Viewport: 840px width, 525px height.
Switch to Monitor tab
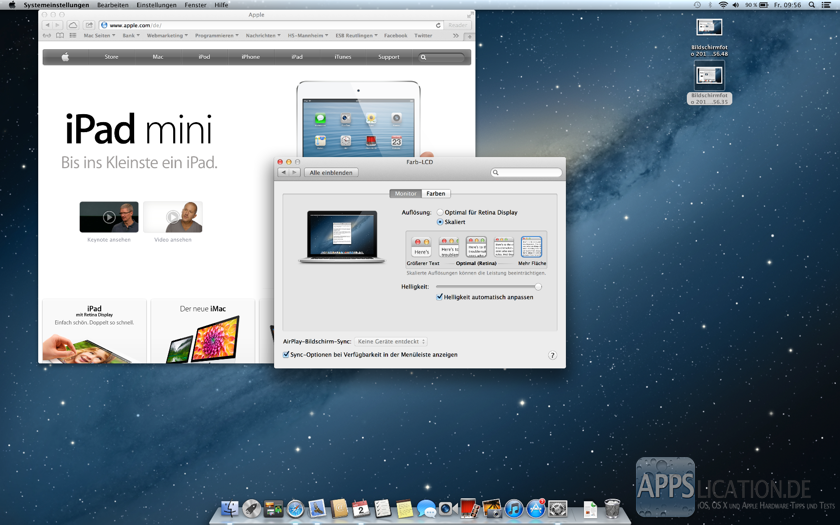tap(406, 193)
